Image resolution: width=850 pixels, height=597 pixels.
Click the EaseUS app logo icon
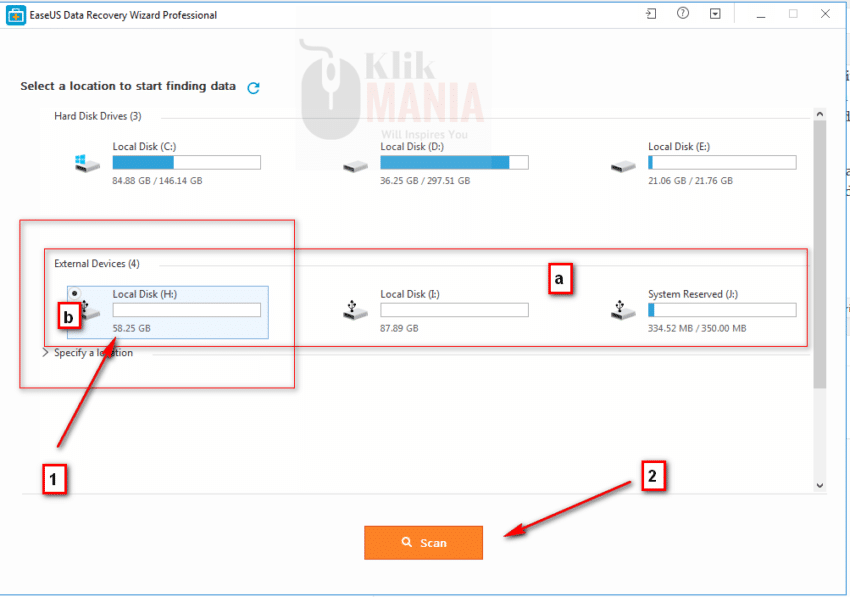pyautogui.click(x=15, y=15)
